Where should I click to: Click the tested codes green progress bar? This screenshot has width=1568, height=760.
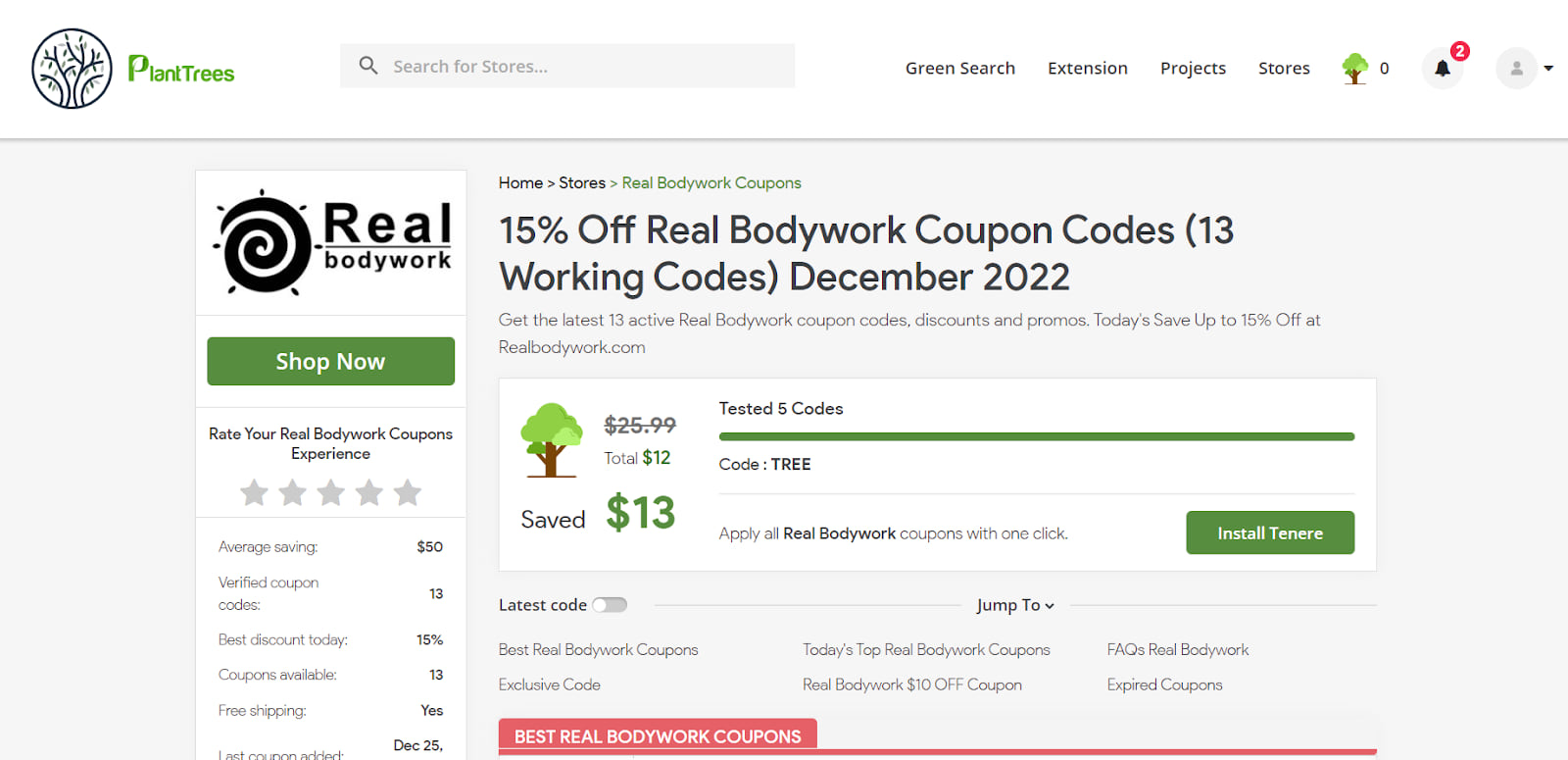pyautogui.click(x=1037, y=436)
